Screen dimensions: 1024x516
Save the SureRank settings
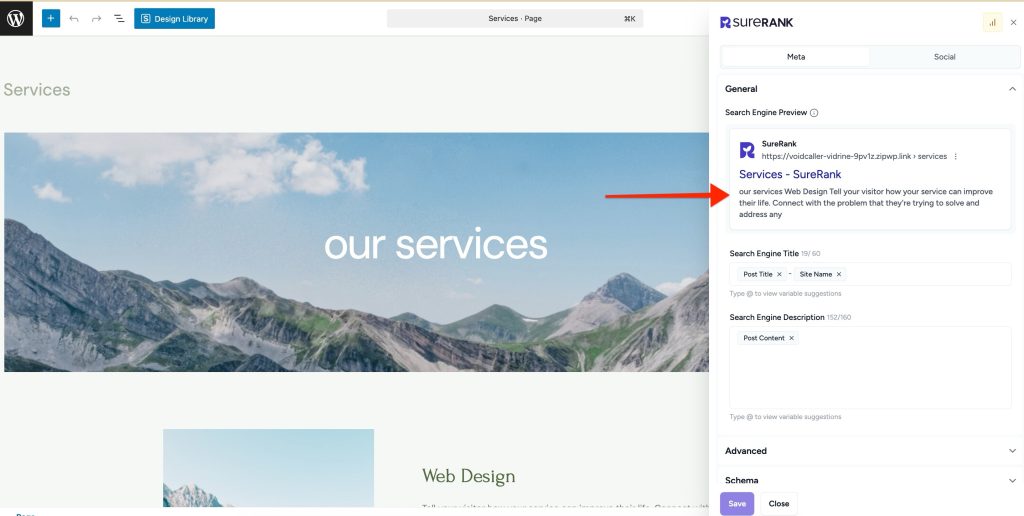pyautogui.click(x=737, y=504)
